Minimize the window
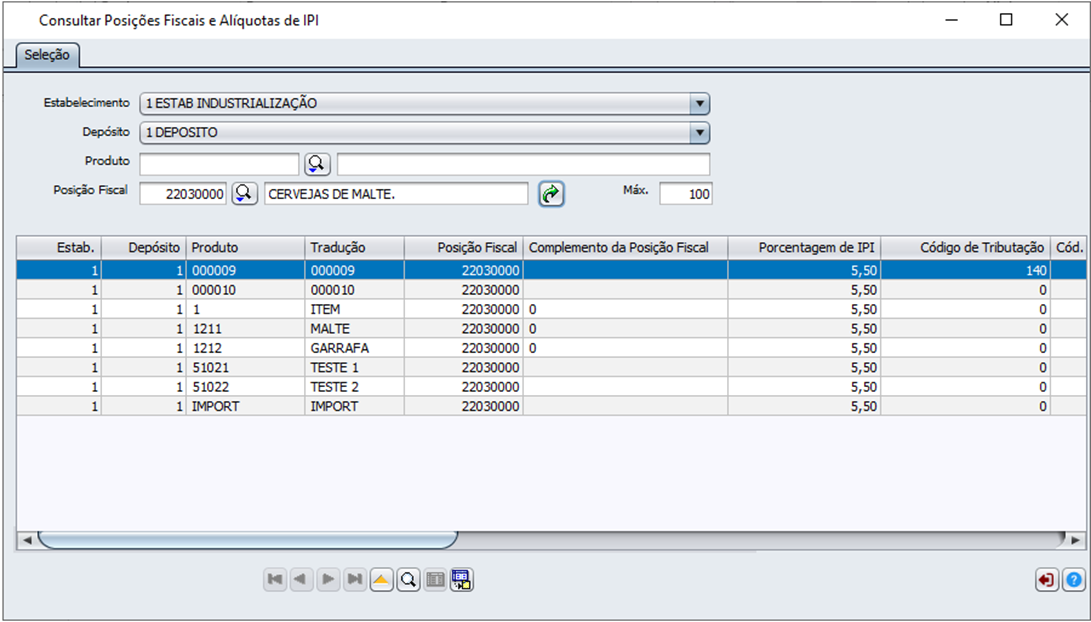Viewport: 1091px width, 622px height. (951, 20)
